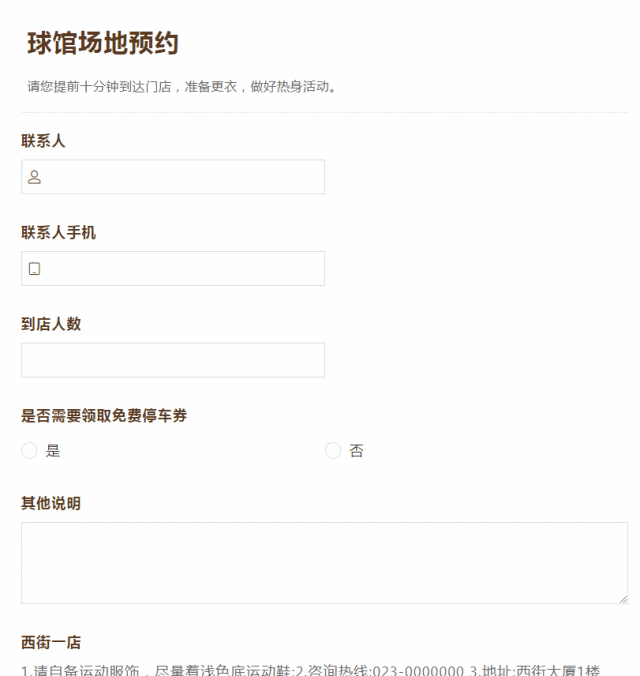Image resolution: width=640 pixels, height=676 pixels.
Task: Focus the 联系人 text input box
Action: [x=185, y=177]
